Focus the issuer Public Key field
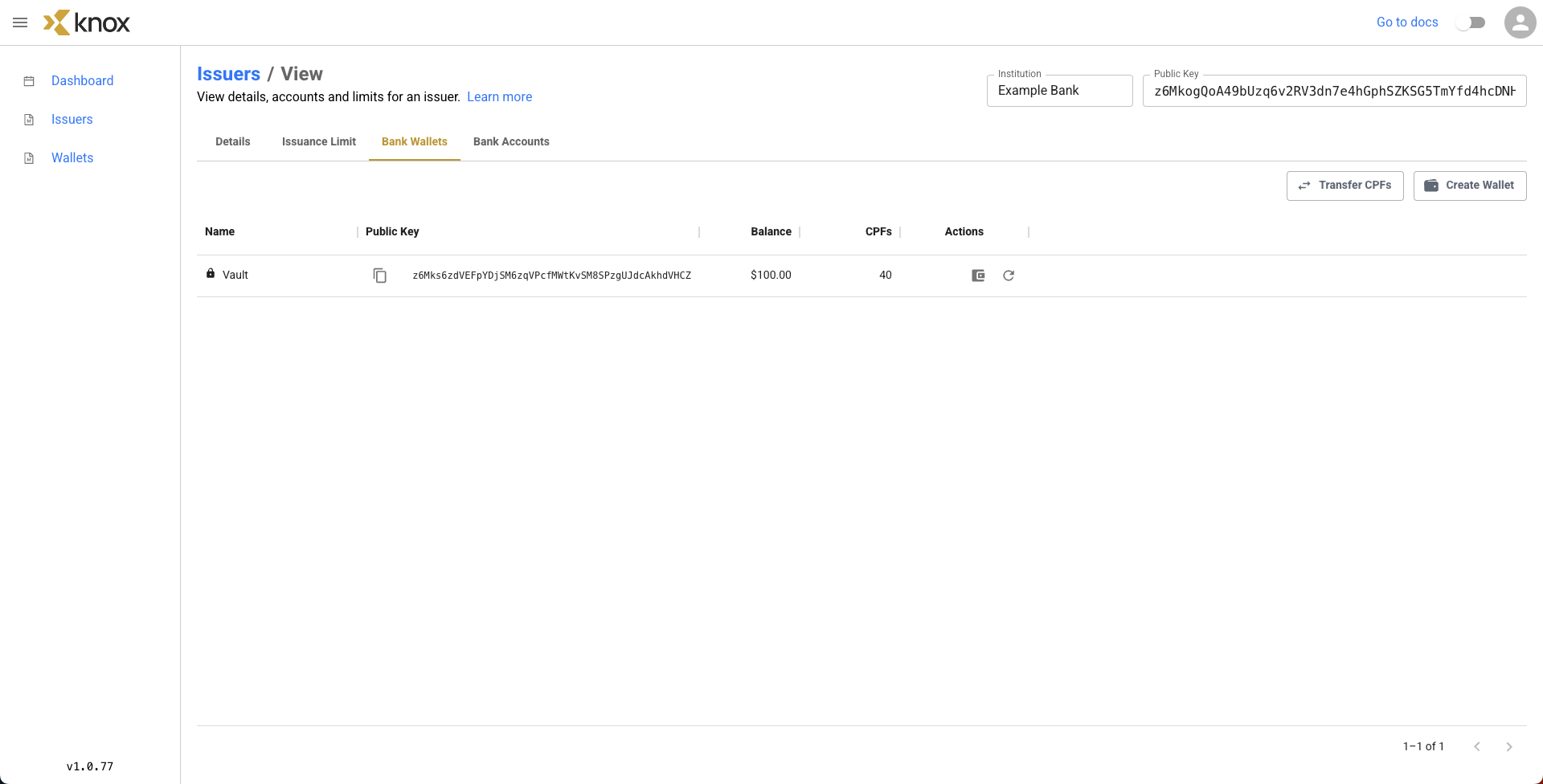 pyautogui.click(x=1334, y=91)
